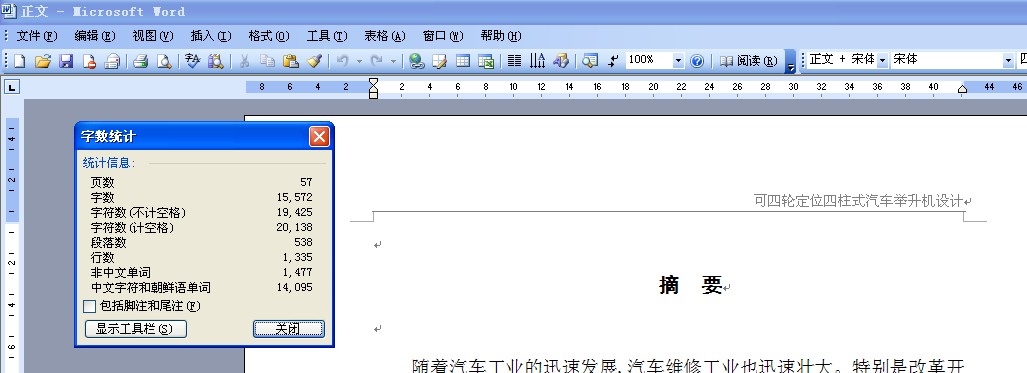Open Microsoft Word Help question mark icon

point(697,61)
